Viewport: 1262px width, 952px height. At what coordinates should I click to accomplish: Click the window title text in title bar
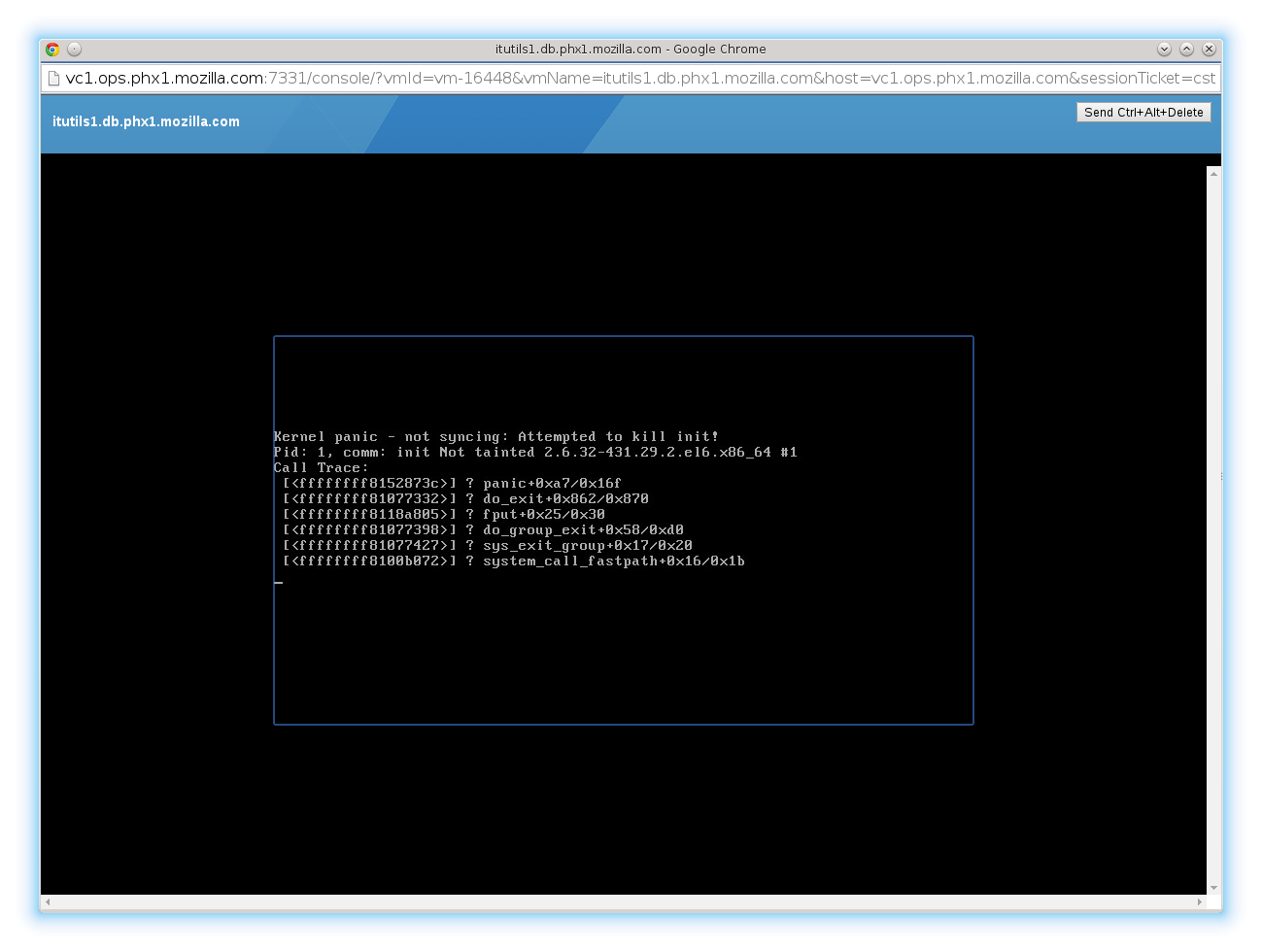pyautogui.click(x=631, y=50)
